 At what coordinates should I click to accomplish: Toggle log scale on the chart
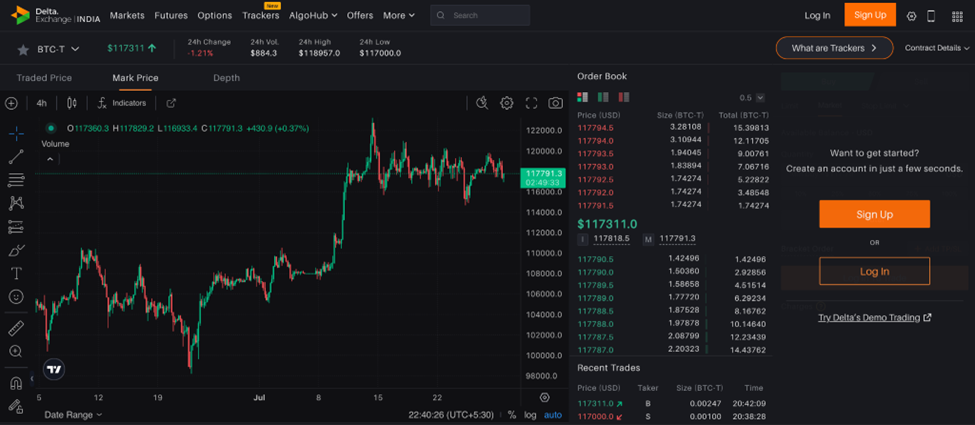point(530,415)
